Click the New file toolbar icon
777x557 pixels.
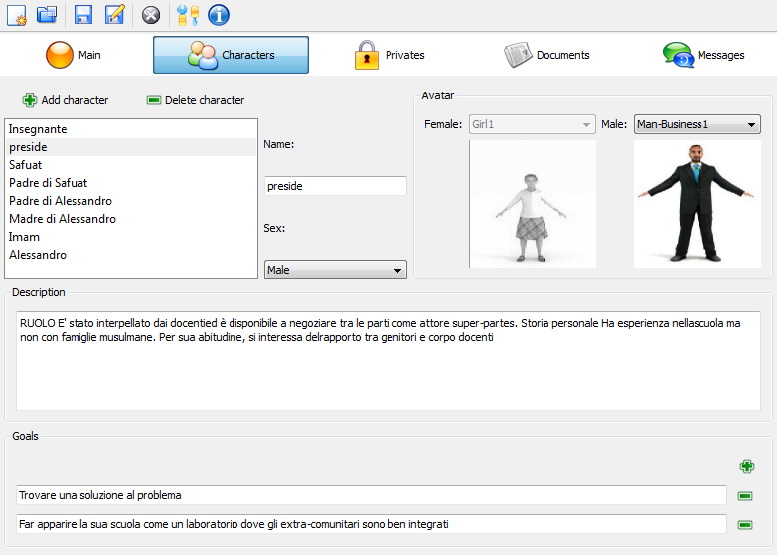tap(17, 14)
